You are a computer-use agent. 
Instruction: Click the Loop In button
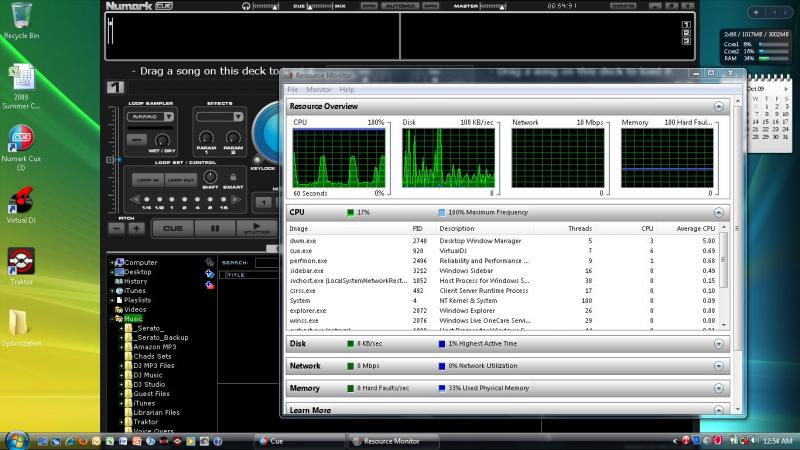[148, 180]
